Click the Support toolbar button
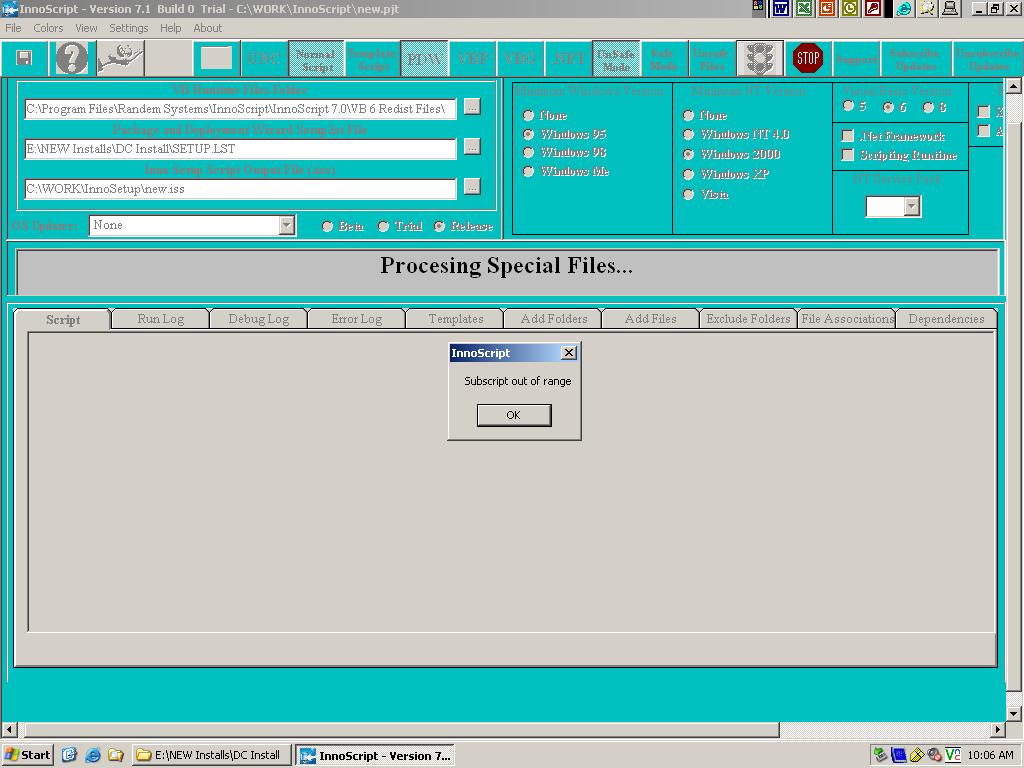Viewport: 1024px width, 768px height. 857,60
